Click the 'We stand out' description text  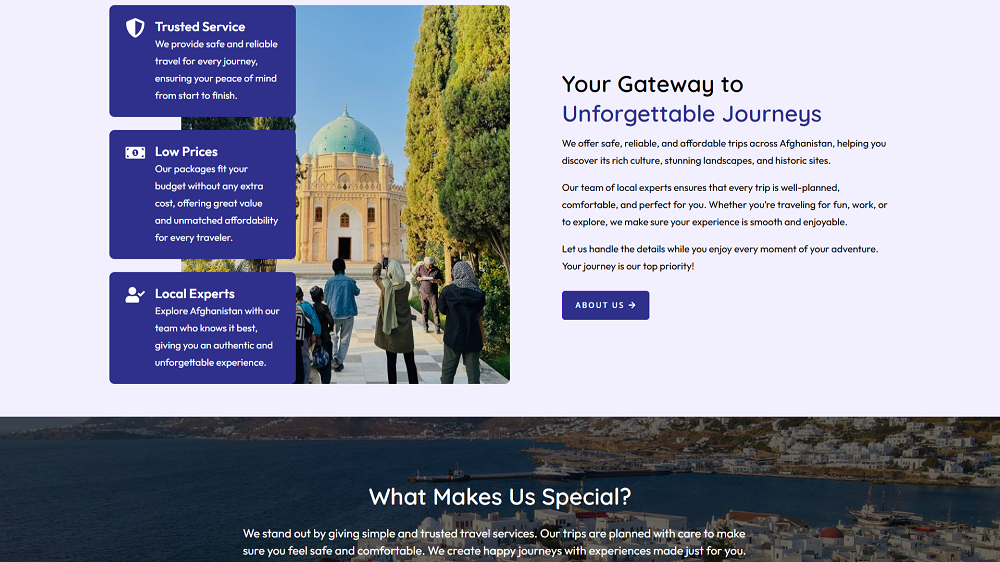pyautogui.click(x=494, y=542)
